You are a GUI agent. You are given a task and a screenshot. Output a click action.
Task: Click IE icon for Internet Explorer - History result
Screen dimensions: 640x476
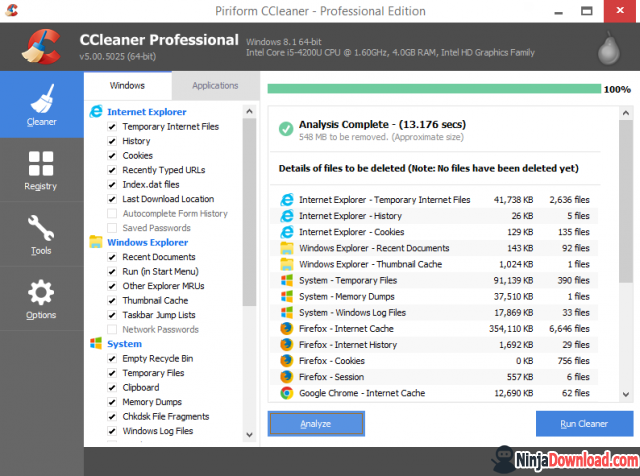[287, 216]
